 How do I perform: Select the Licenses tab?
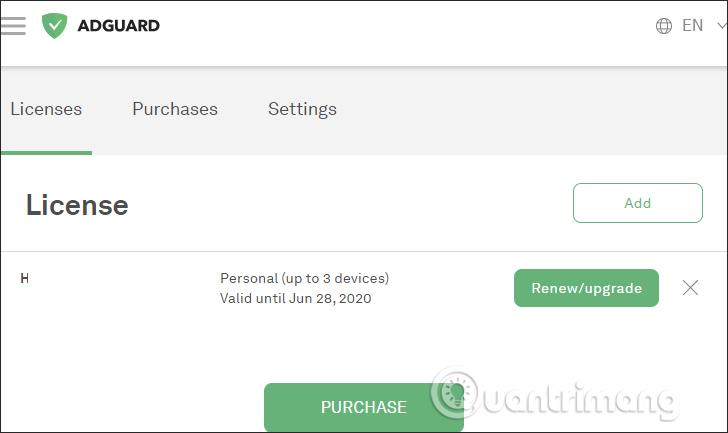tap(46, 109)
